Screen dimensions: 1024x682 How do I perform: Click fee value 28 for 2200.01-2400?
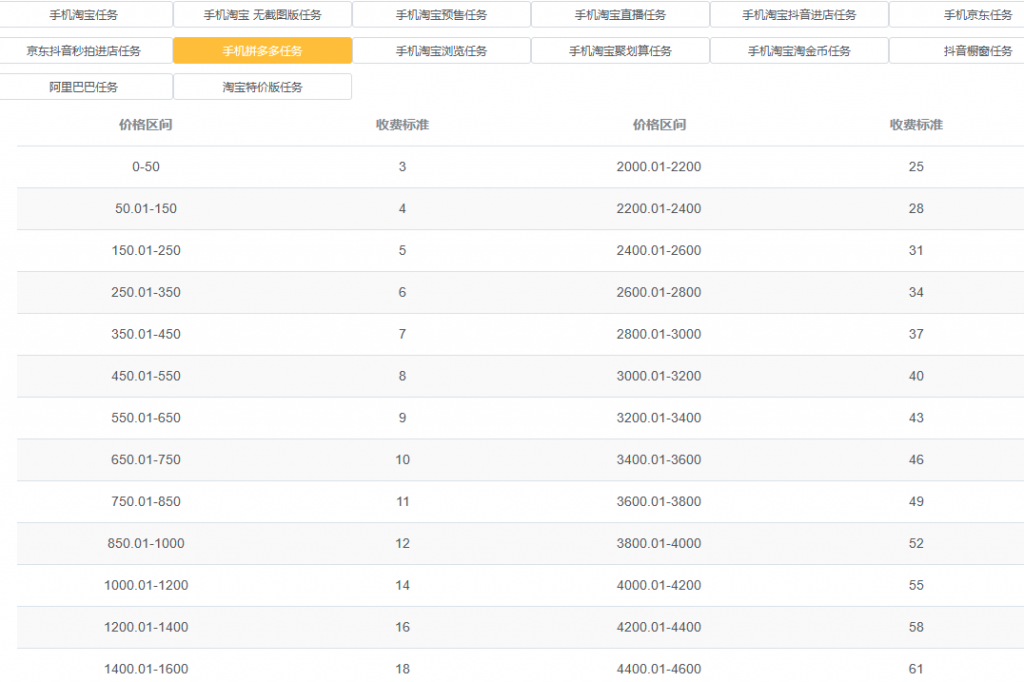pos(916,208)
